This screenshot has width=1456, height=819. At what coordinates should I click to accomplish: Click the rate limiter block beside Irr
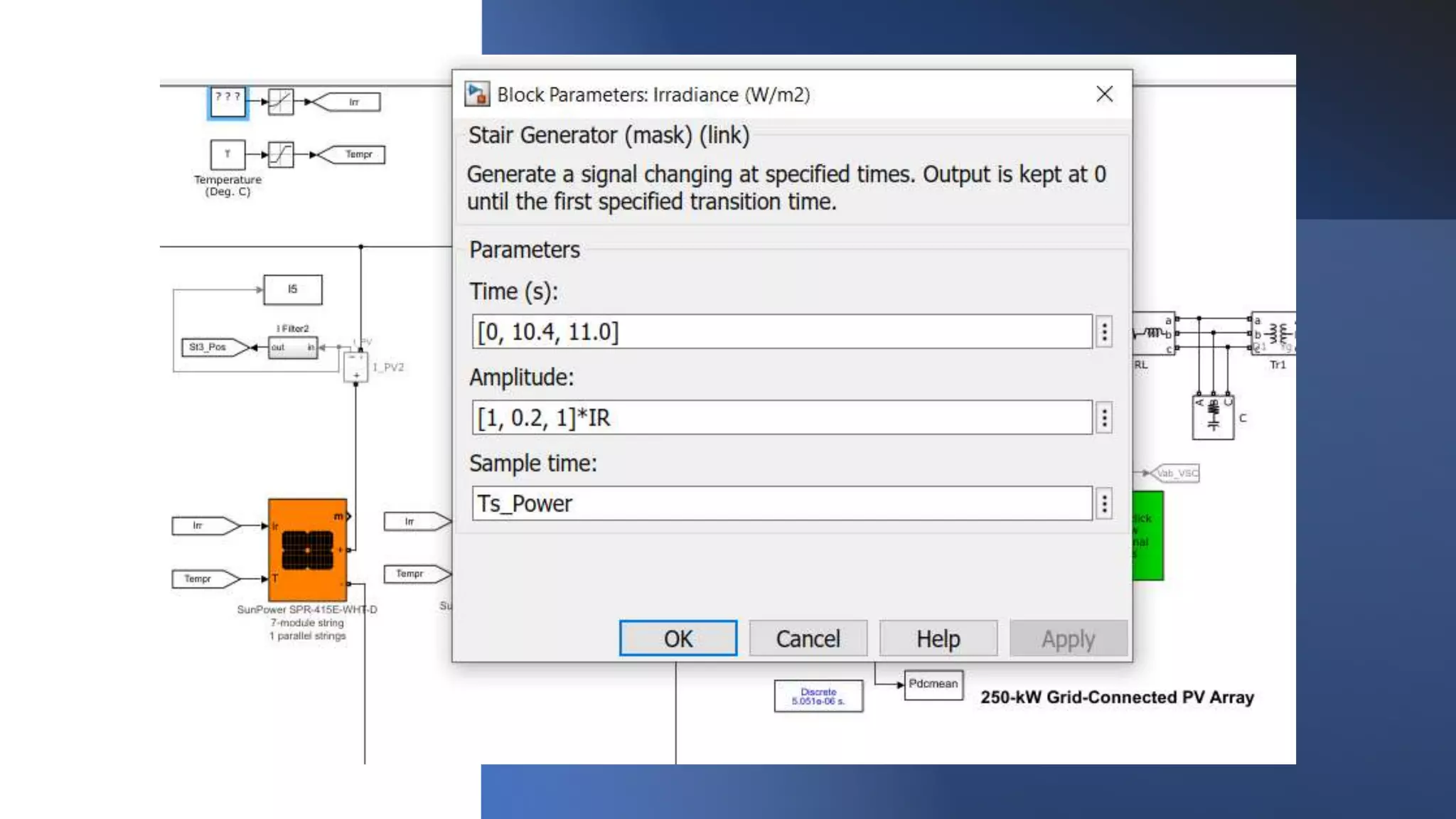pos(281,102)
